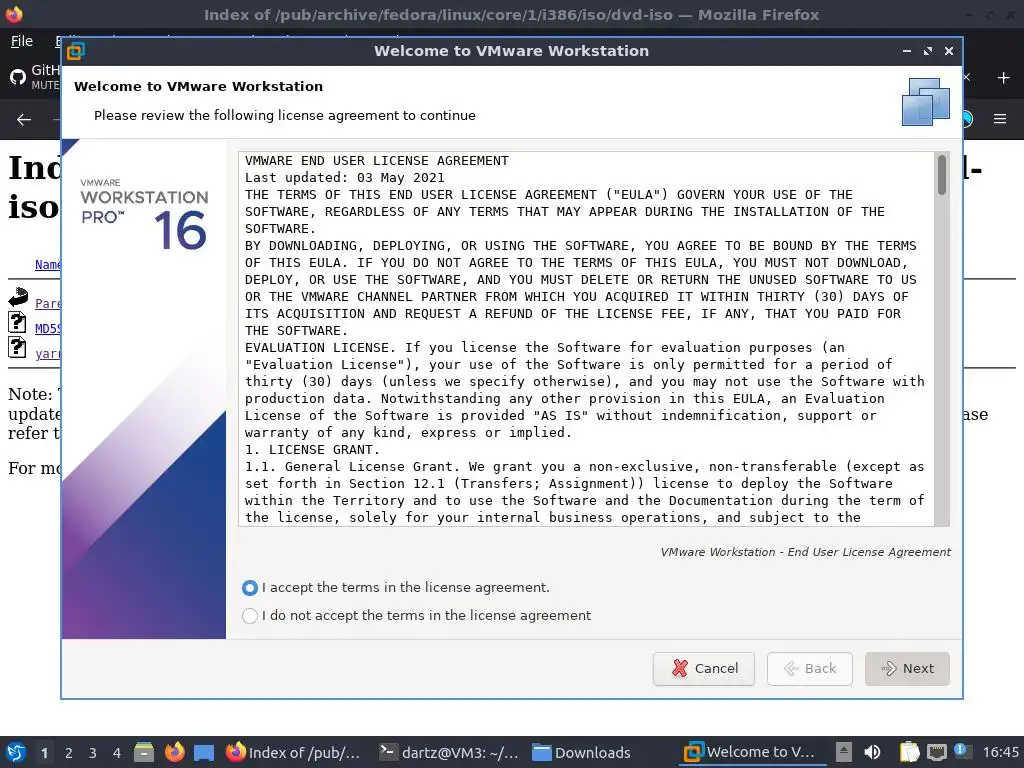Click the update notifier tray icon
The image size is (1024, 768).
pos(963,751)
